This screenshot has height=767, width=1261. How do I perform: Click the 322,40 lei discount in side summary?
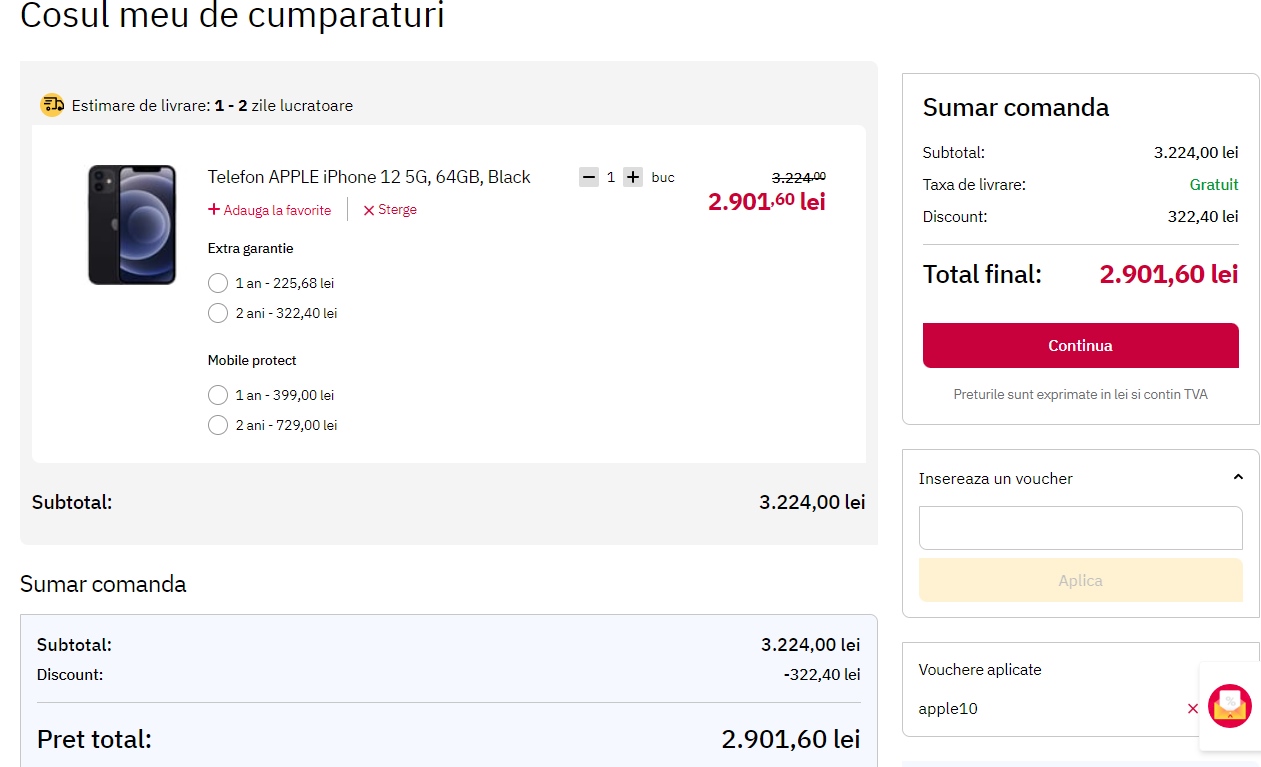point(1203,216)
